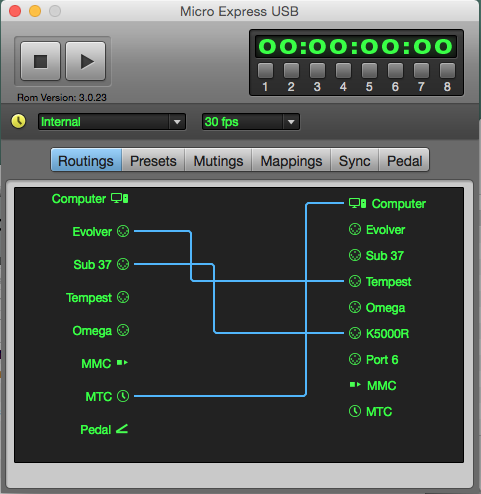This screenshot has height=494, width=481.
Task: Toggle preset button 1 under timecode
Action: 265,70
